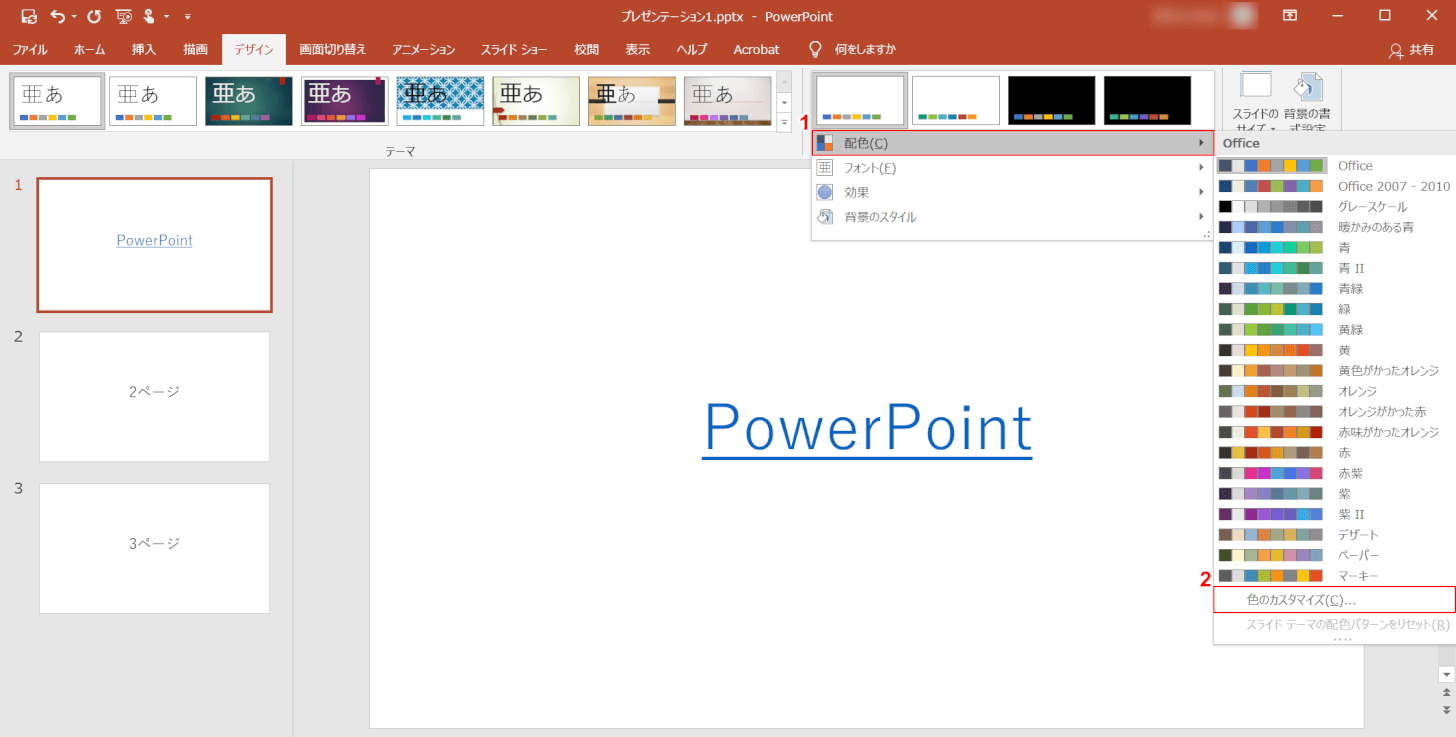1456x737 pixels.
Task: Click the ribbon display options icon
Action: [x=1291, y=16]
